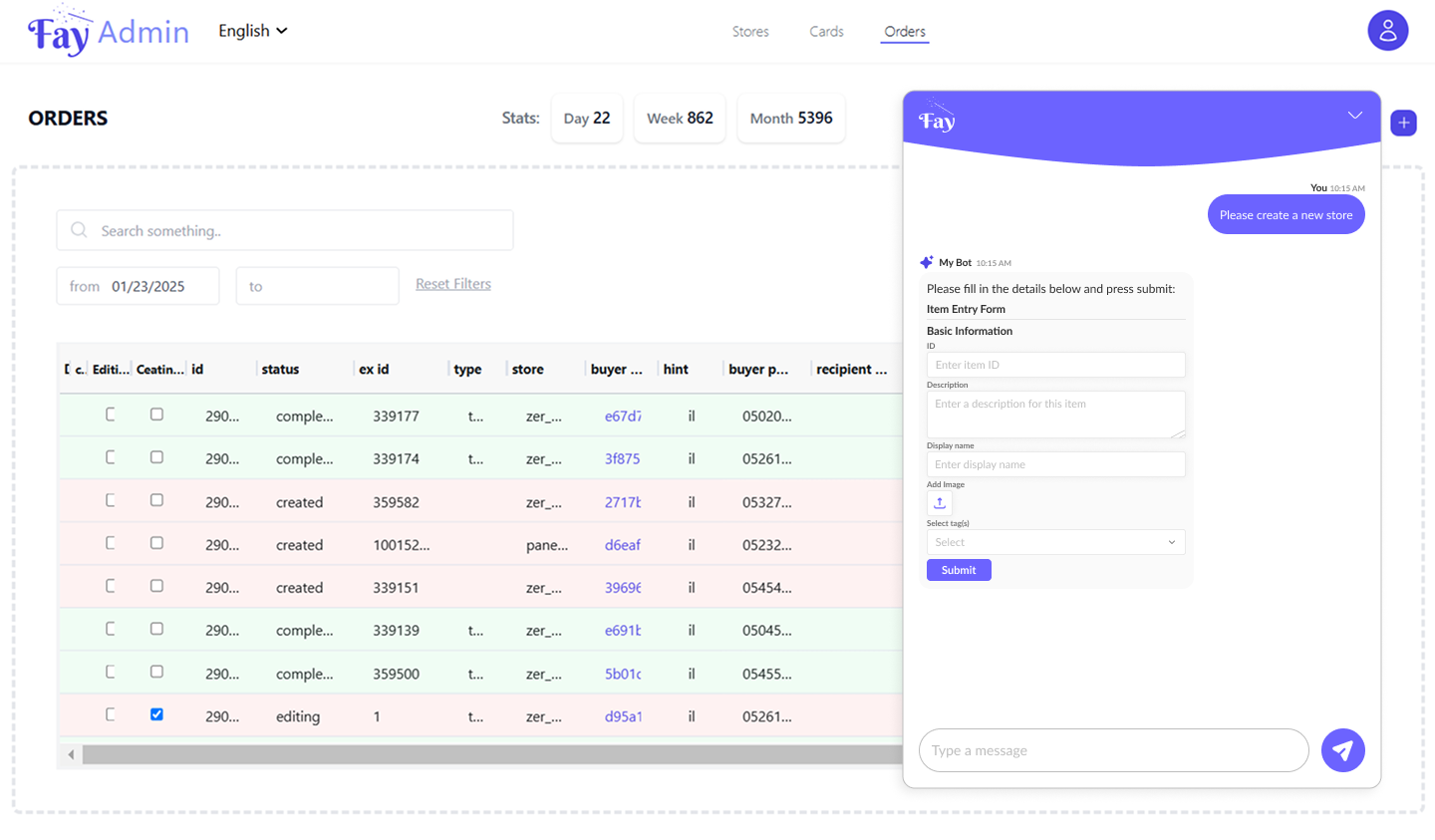1435x840 pixels.
Task: Go to the Stores tab
Action: click(749, 32)
